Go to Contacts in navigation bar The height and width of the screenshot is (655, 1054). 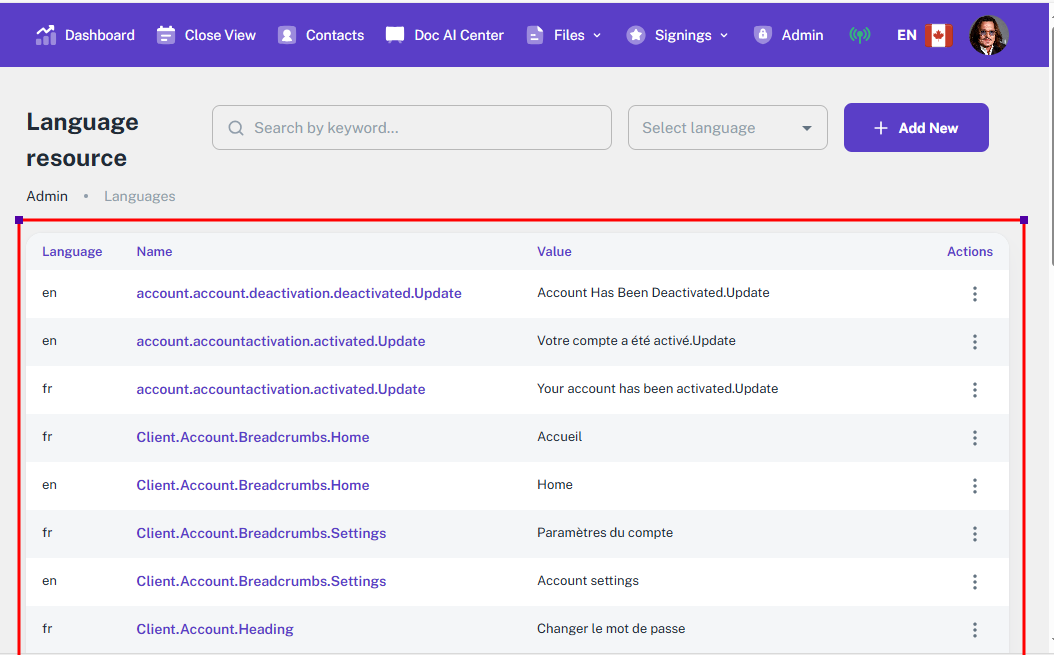click(x=334, y=35)
